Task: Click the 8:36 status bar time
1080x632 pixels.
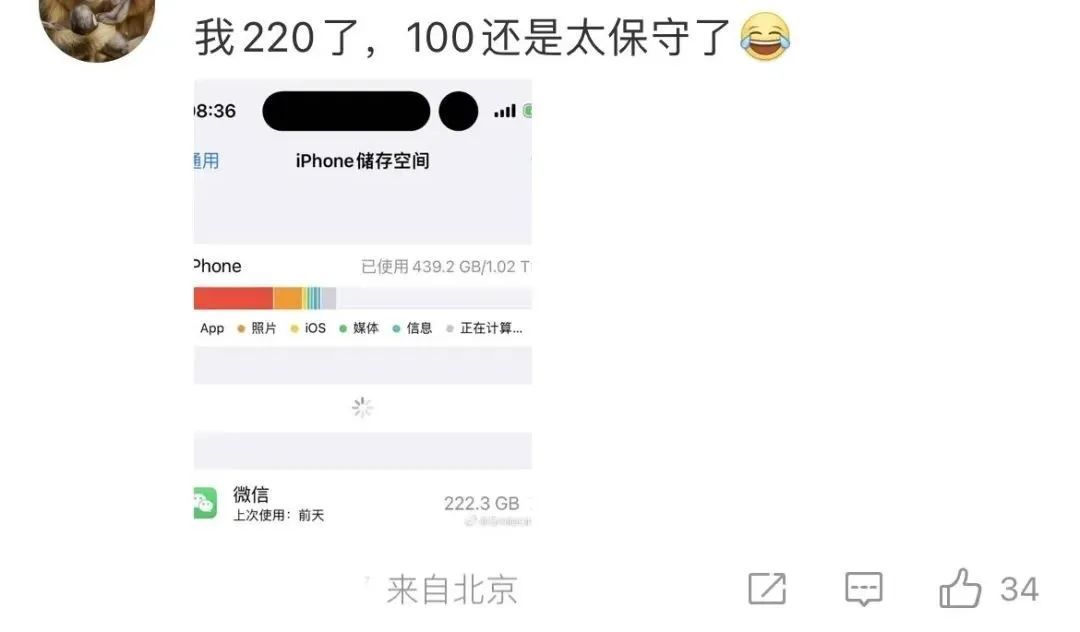Action: click(215, 111)
